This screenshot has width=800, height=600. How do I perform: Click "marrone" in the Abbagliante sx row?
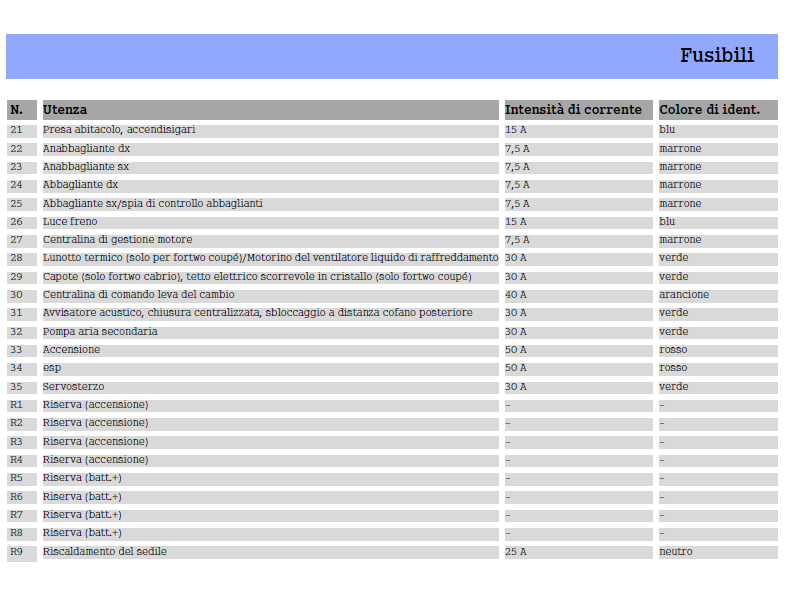(x=680, y=204)
